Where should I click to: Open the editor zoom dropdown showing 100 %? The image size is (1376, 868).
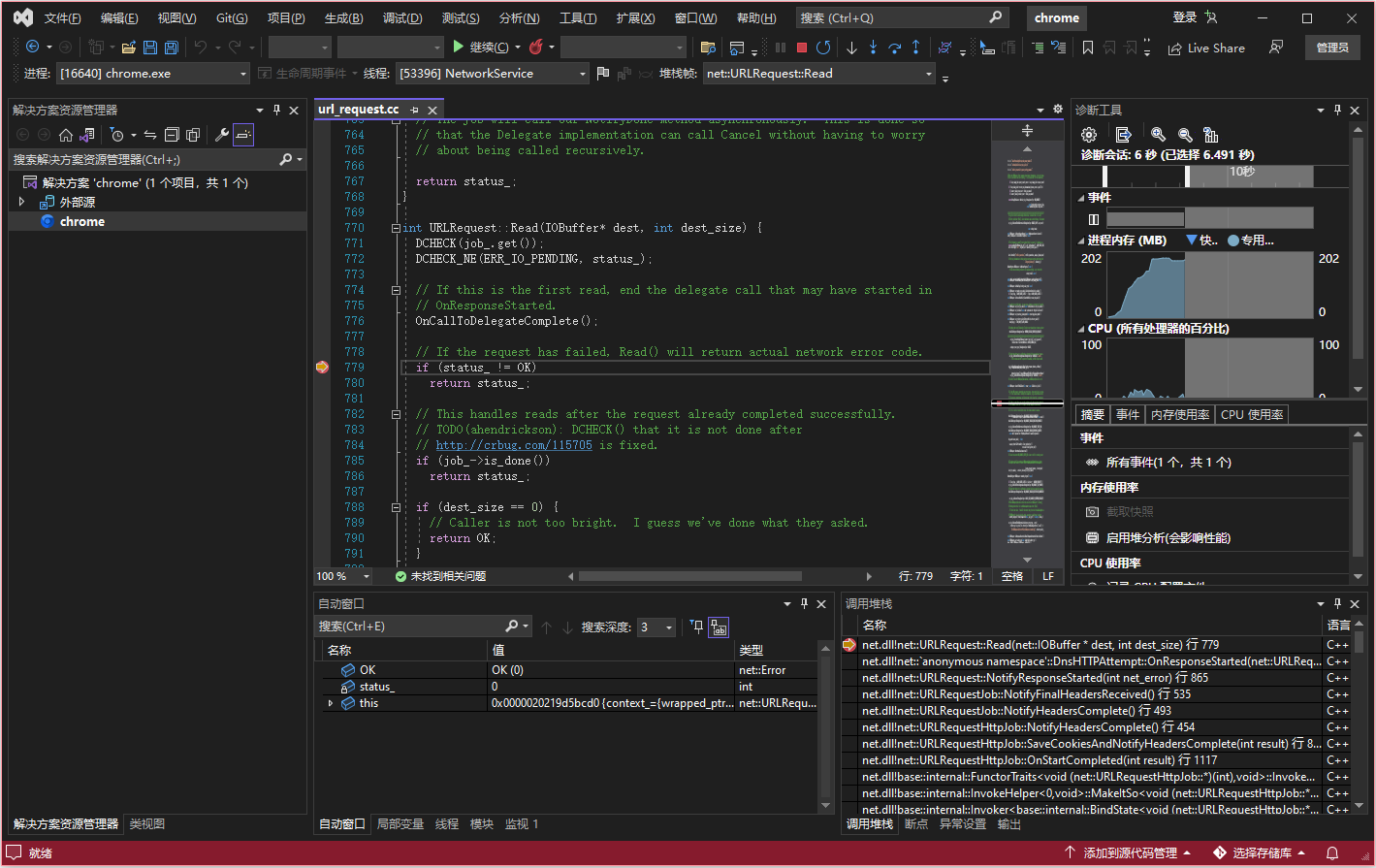pos(342,576)
